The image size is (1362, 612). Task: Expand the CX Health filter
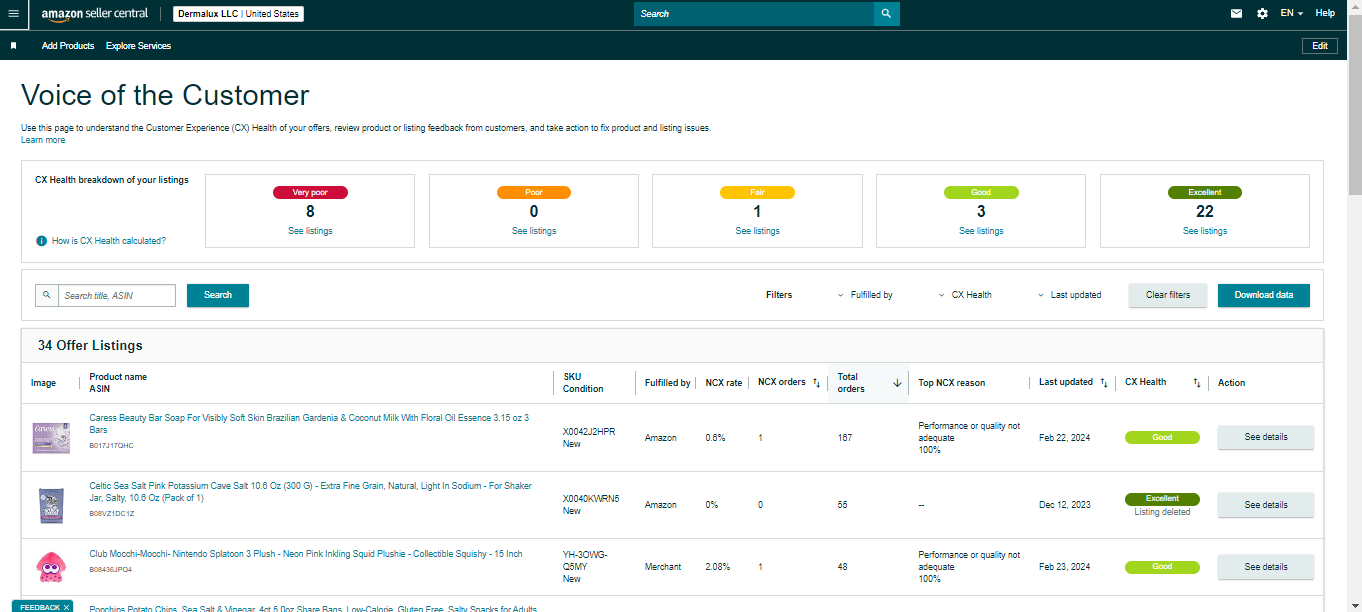click(x=965, y=295)
